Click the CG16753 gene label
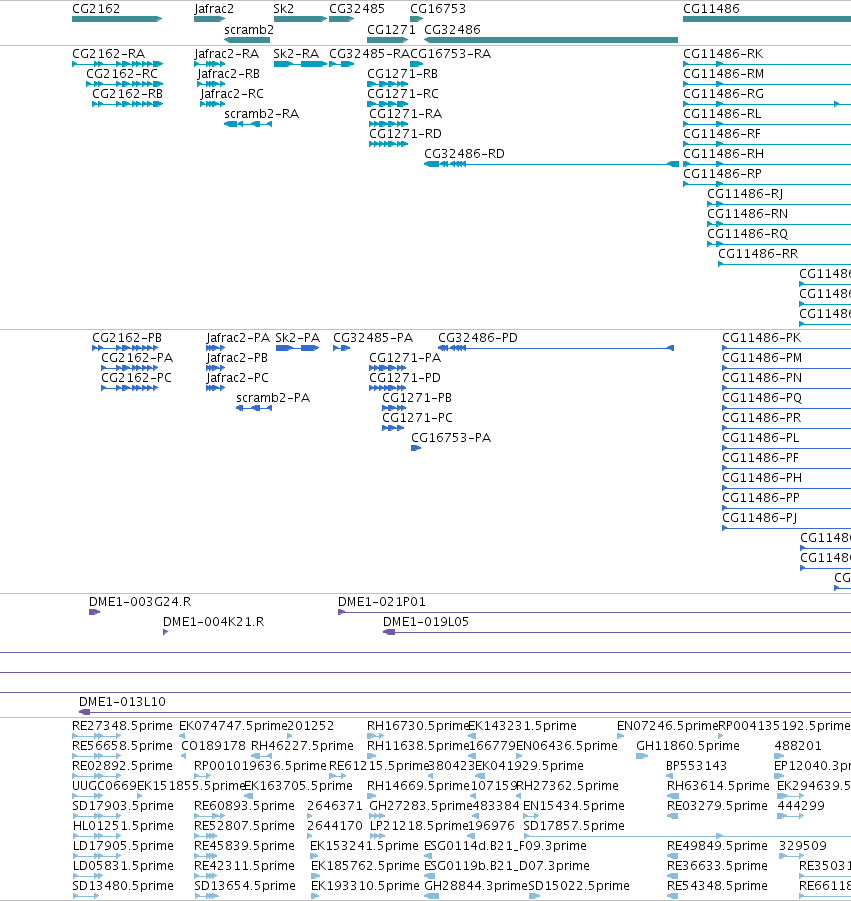This screenshot has height=901, width=851. tap(438, 9)
